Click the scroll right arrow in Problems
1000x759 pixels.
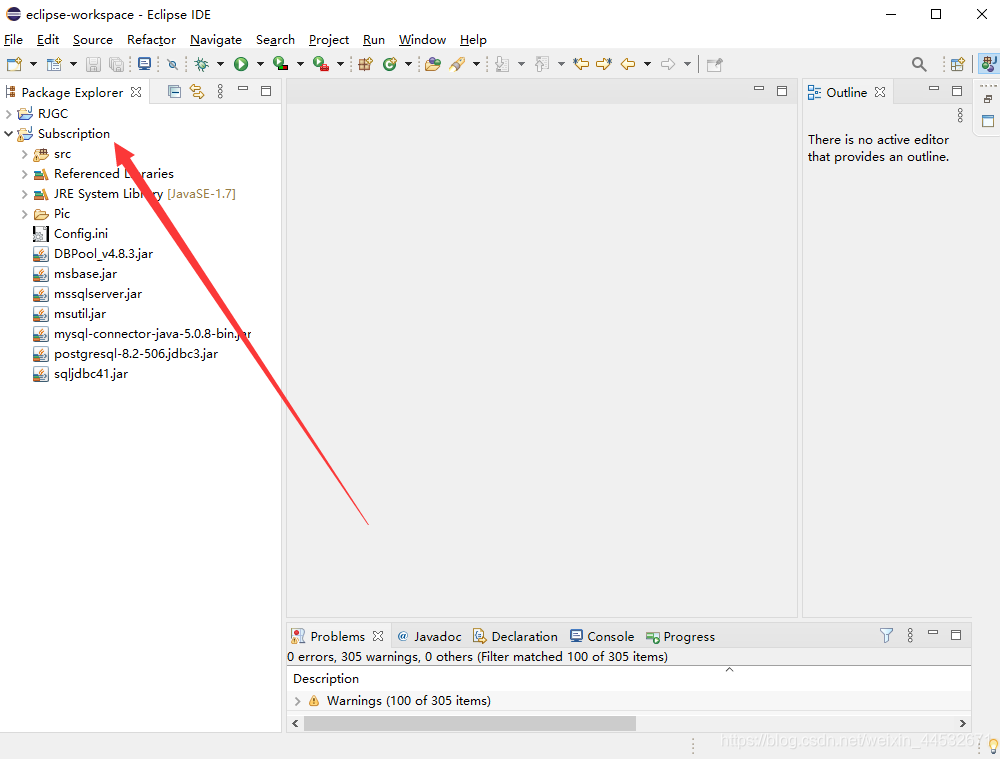coord(963,723)
